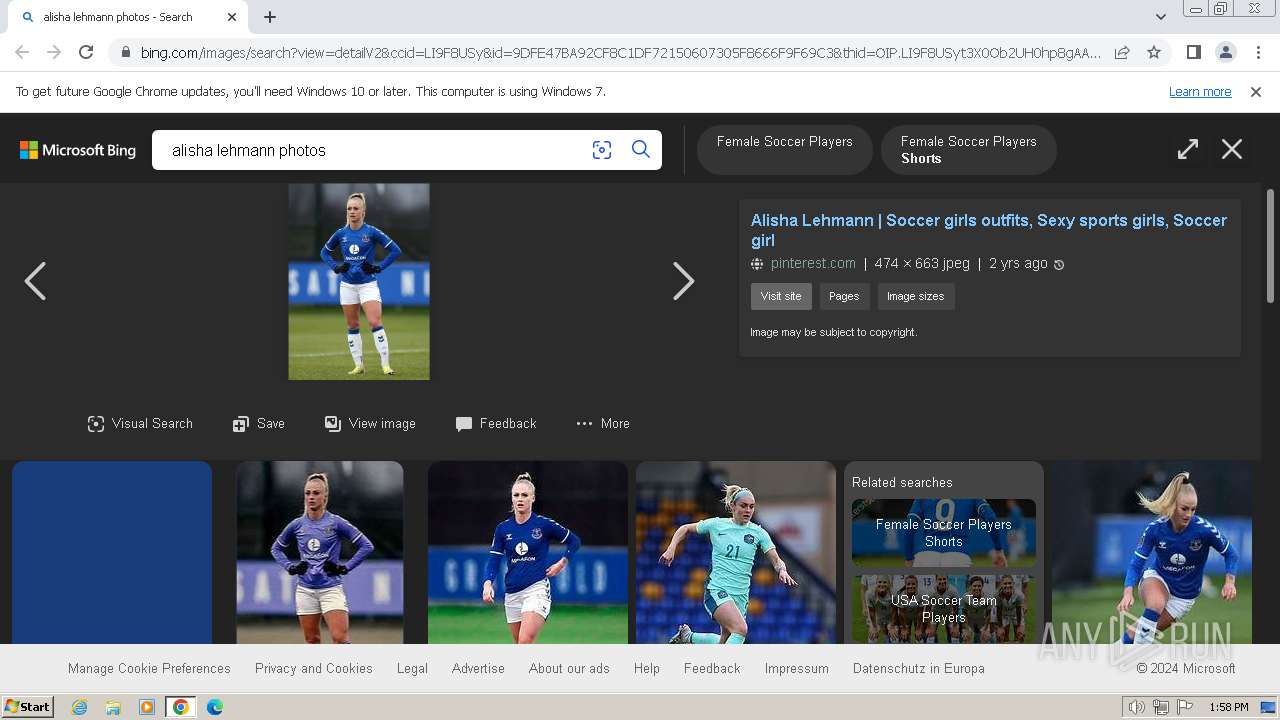Open Manage Cookie Preferences
1280x720 pixels.
(x=149, y=668)
